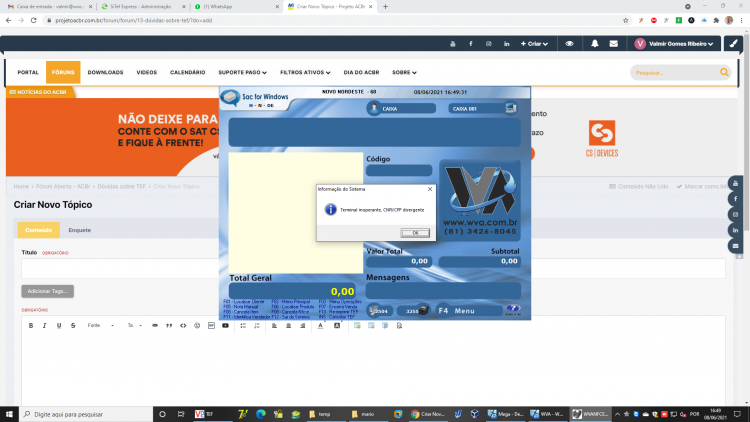Viewport: 750px width, 422px height.
Task: Click the eye icon in the top bar
Action: pos(569,44)
